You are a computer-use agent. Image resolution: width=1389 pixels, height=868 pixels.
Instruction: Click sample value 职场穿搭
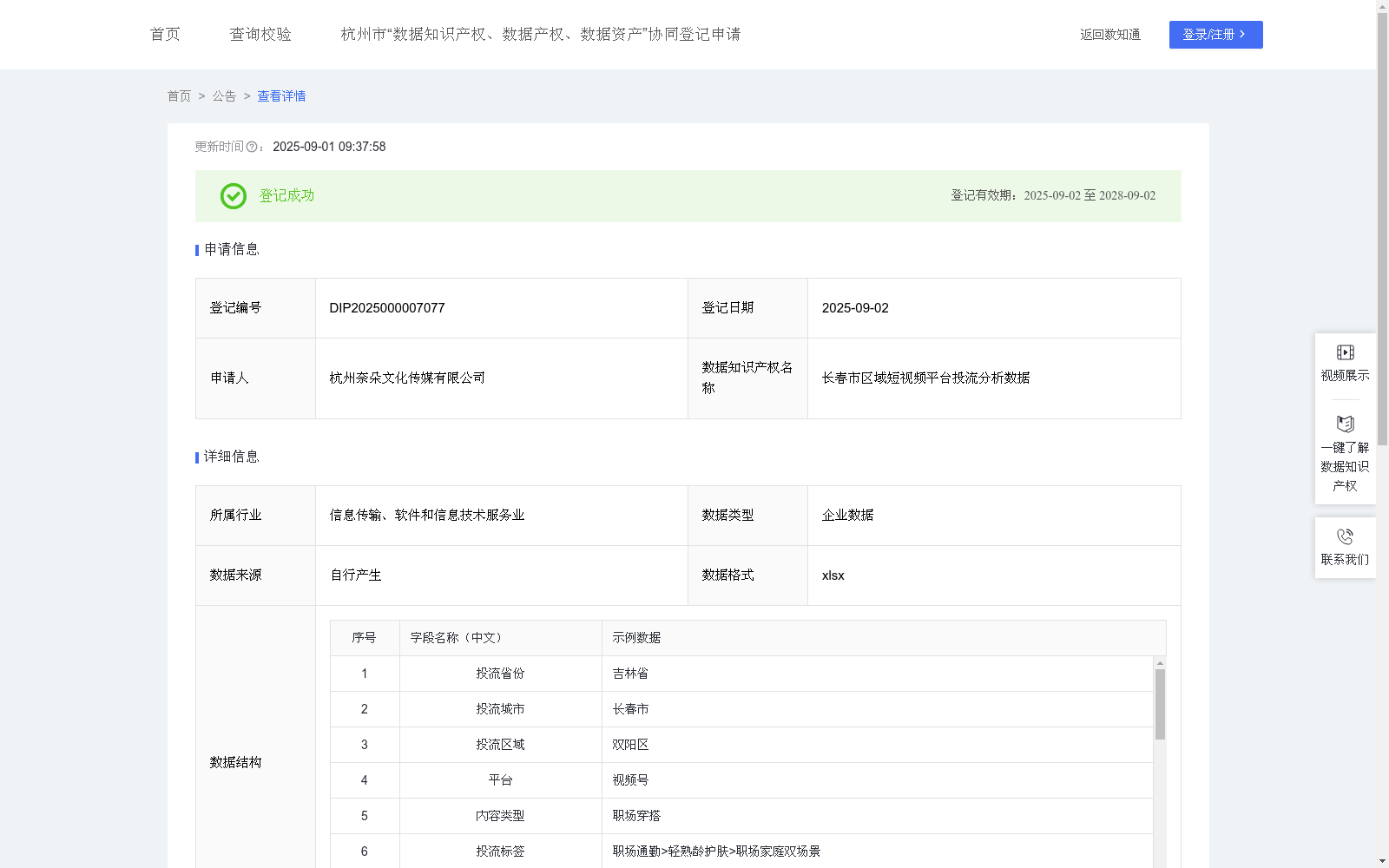click(x=636, y=816)
